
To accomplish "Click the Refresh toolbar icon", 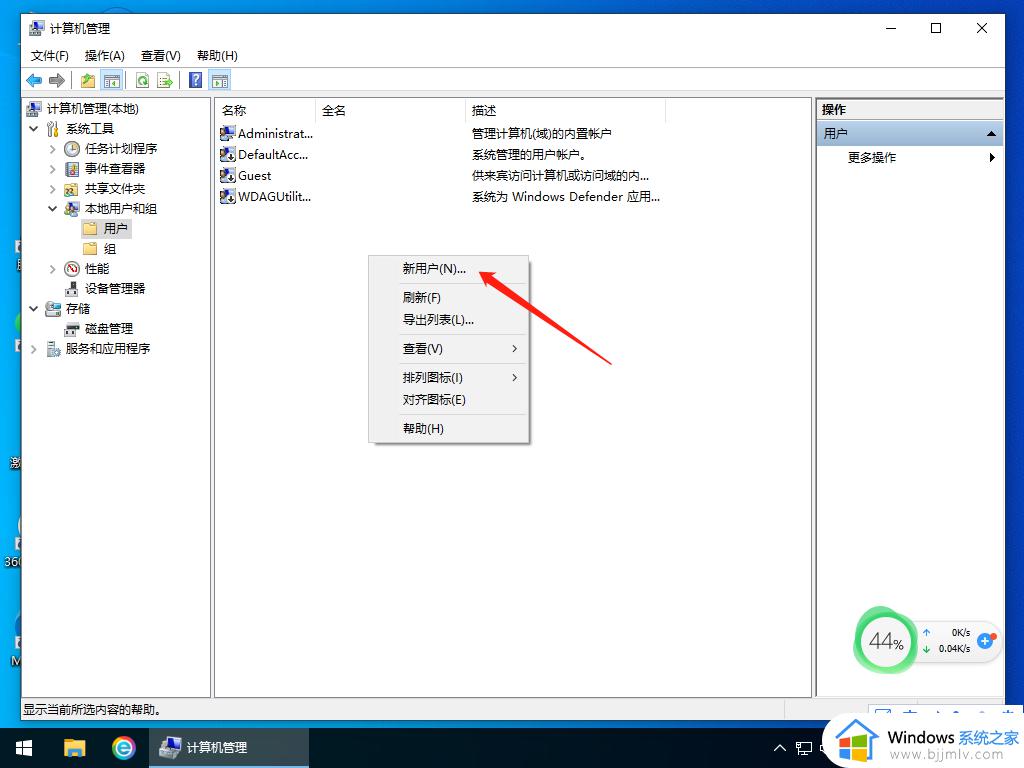I will click(x=142, y=80).
